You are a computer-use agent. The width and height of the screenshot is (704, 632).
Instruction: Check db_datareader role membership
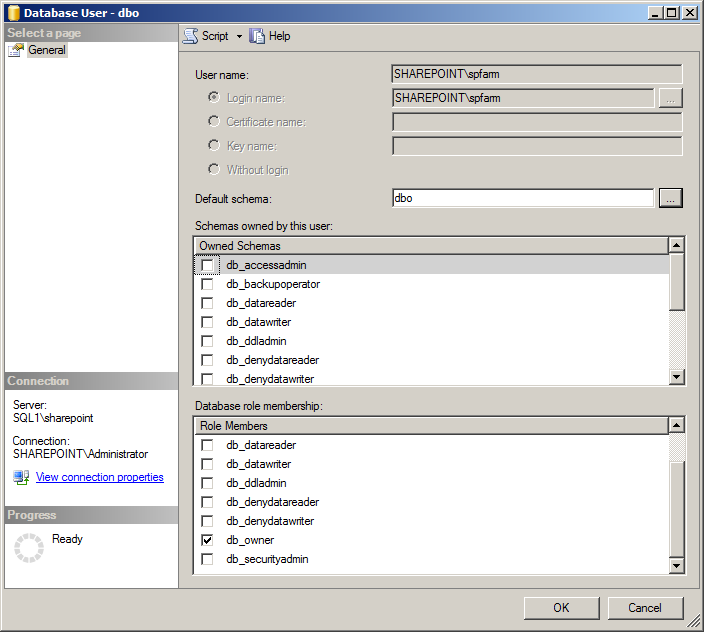click(207, 445)
